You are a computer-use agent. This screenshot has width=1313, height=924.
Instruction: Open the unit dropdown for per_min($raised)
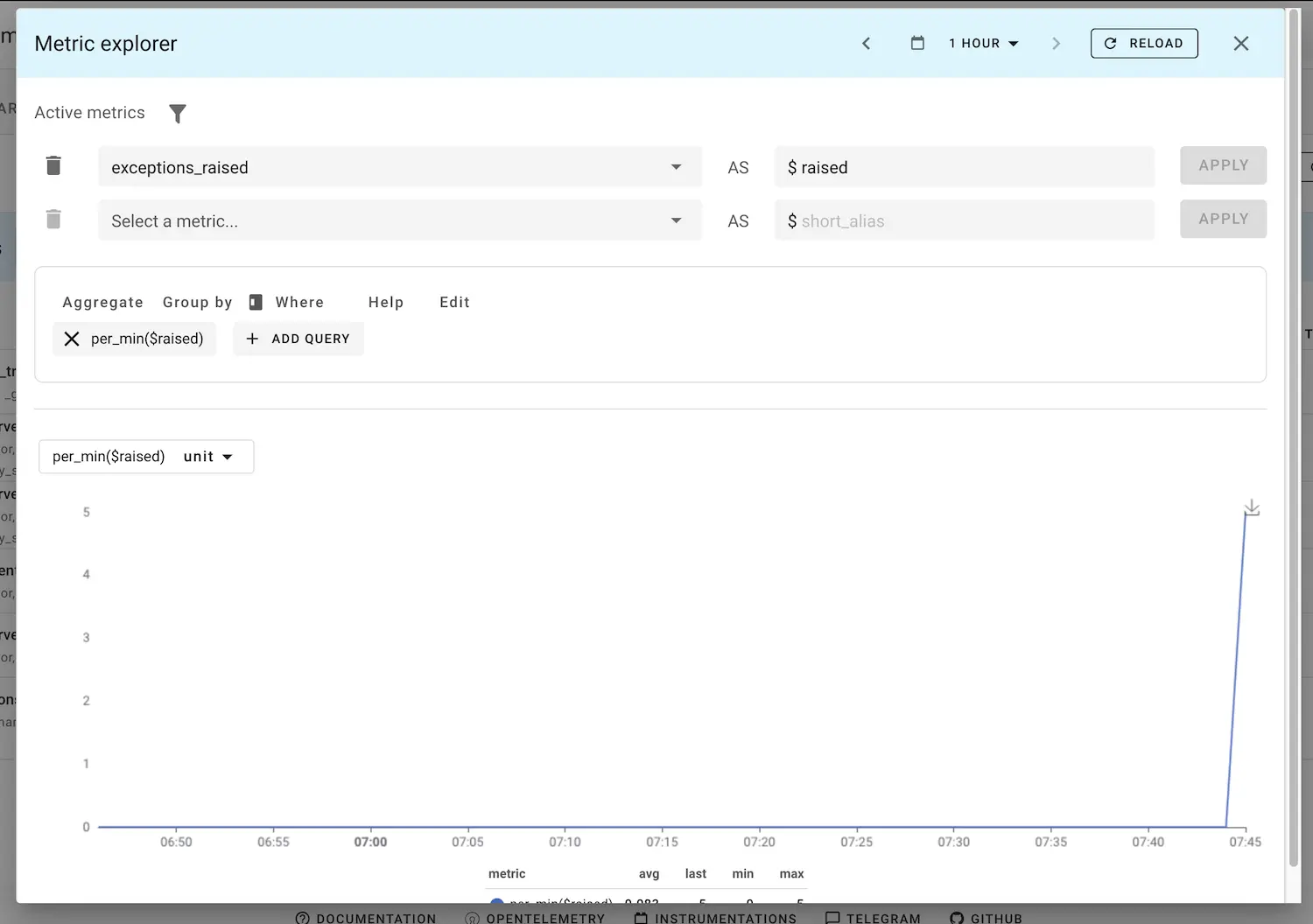coord(208,457)
